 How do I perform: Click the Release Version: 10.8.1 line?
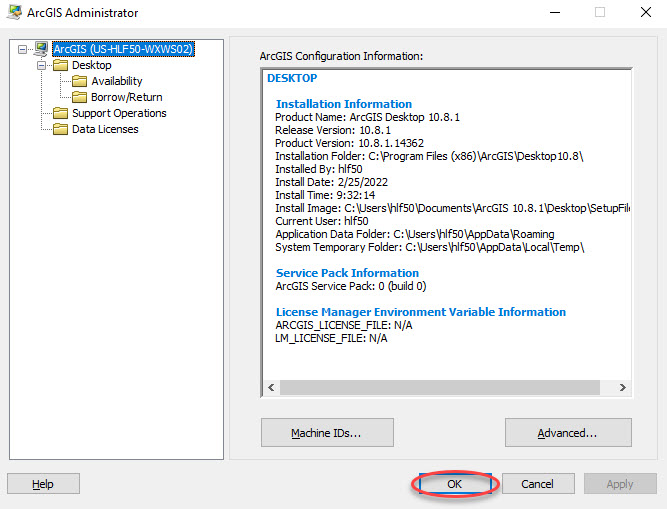click(333, 130)
